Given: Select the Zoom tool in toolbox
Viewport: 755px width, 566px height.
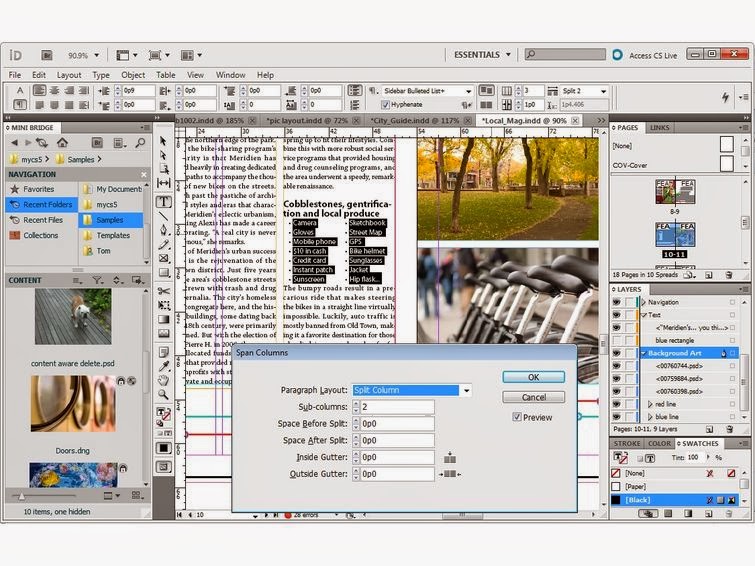Looking at the screenshot, I should click(x=164, y=395).
